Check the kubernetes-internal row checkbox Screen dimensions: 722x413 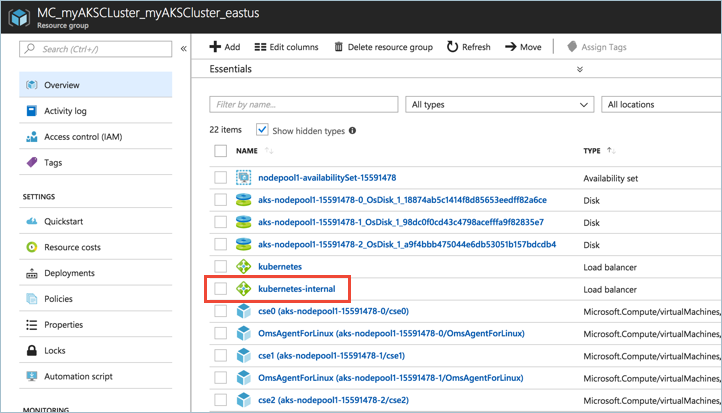pyautogui.click(x=221, y=289)
